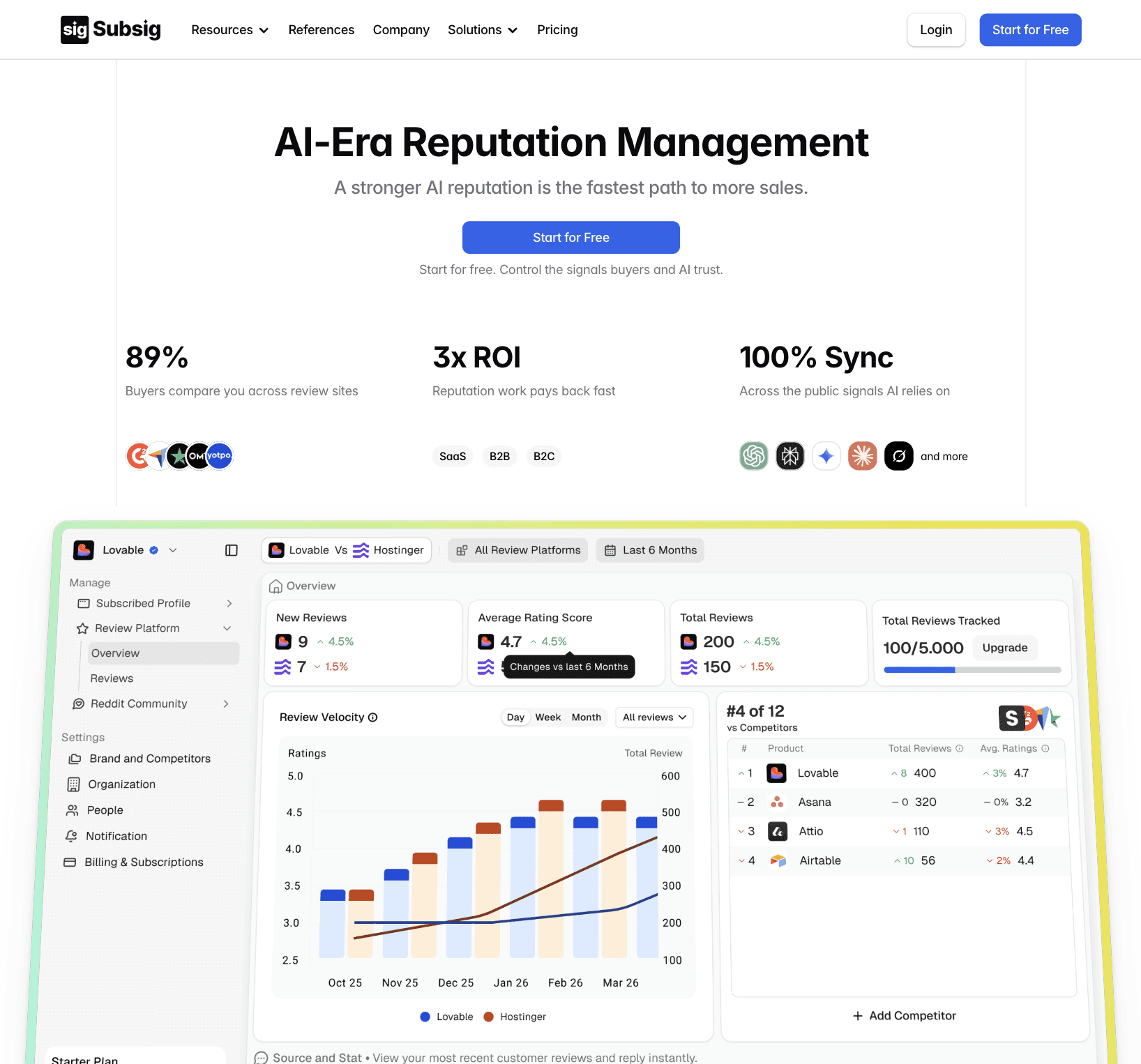Viewport: 1141px width, 1064px height.
Task: Open the Pricing nav item
Action: (x=557, y=30)
